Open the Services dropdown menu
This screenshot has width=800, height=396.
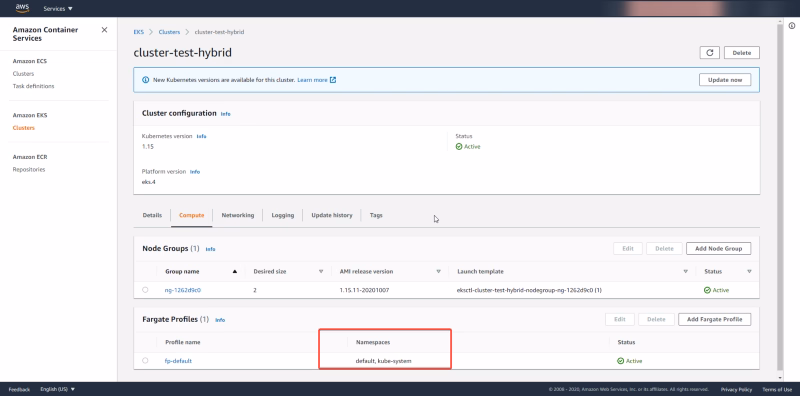[58, 9]
